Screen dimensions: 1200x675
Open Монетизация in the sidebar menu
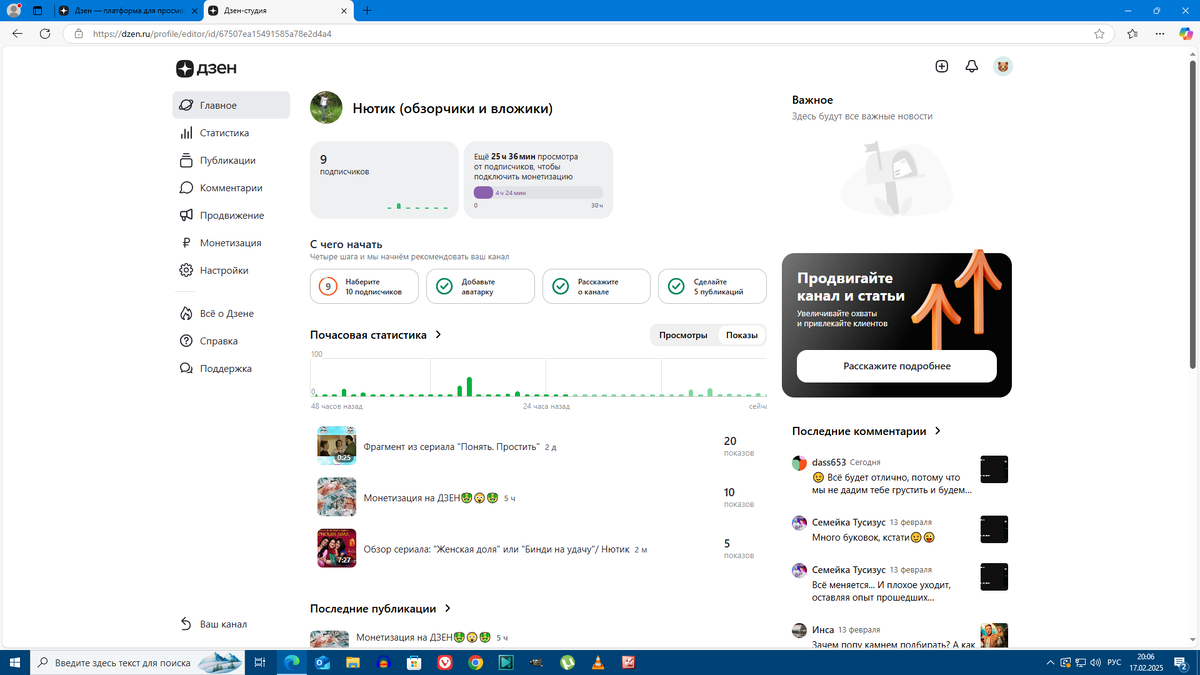coord(230,243)
